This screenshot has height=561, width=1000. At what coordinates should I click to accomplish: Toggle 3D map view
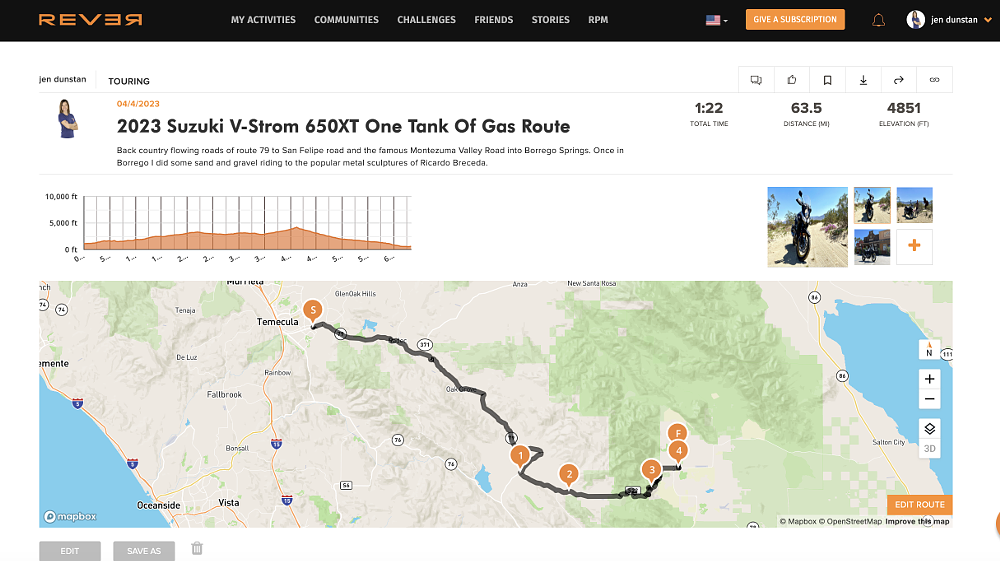[x=929, y=448]
